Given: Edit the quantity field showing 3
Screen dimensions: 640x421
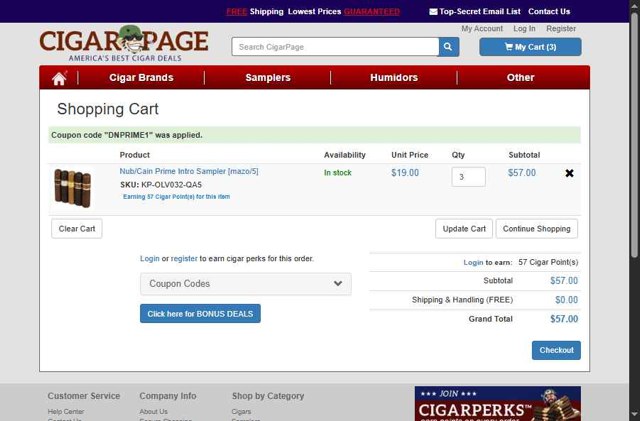Looking at the screenshot, I should point(468,177).
